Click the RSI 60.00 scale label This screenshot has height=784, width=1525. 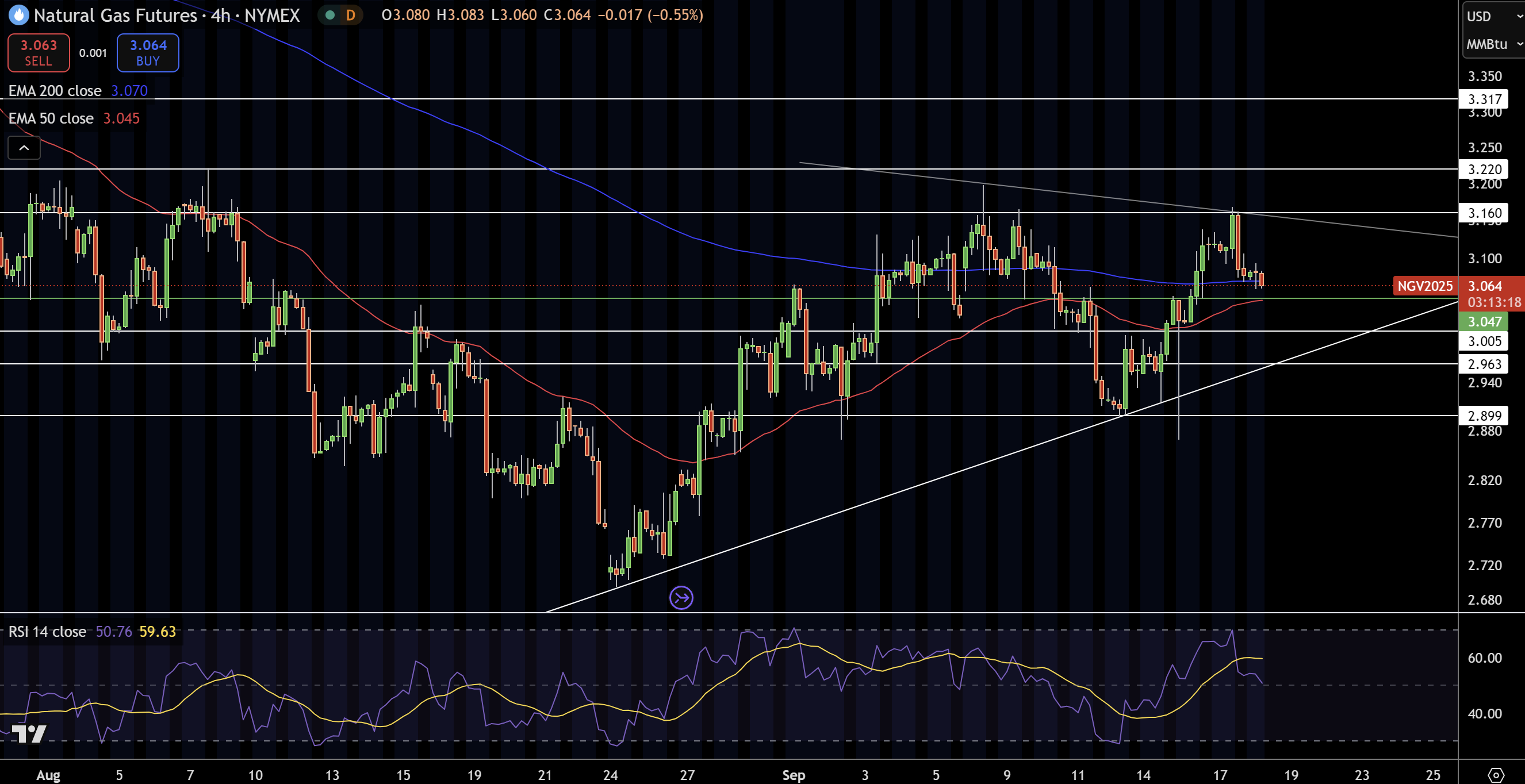click(x=1485, y=658)
